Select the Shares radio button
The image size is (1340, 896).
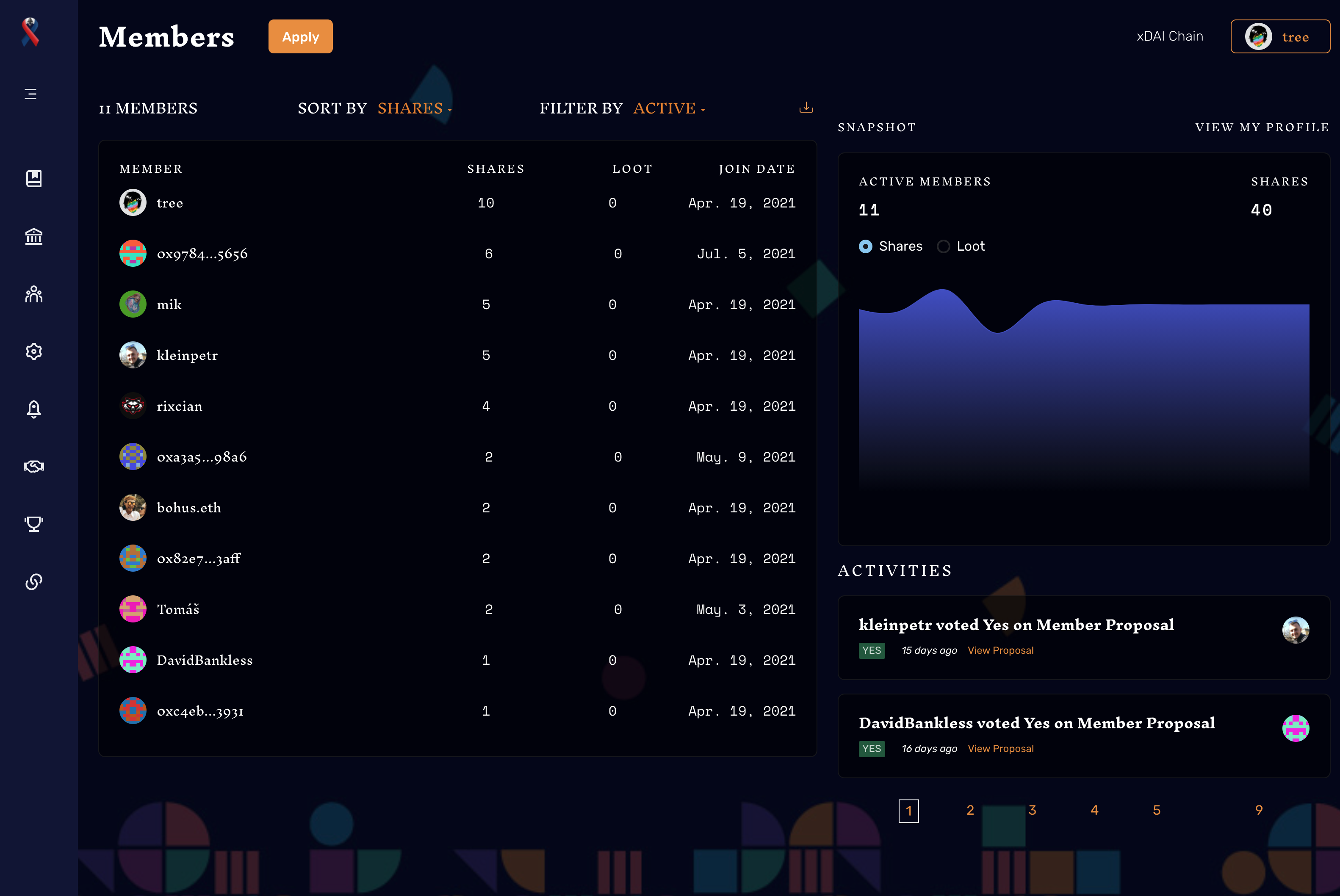(865, 246)
